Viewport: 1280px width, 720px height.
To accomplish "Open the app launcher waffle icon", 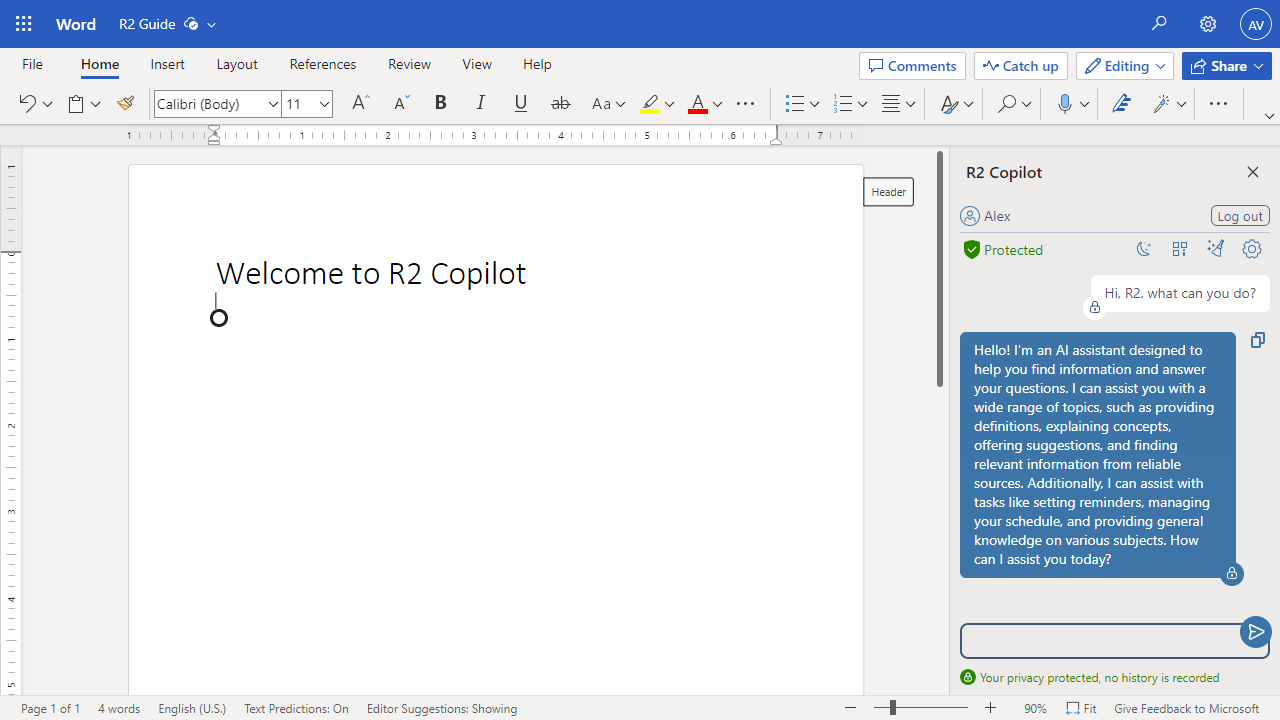I will (x=24, y=24).
